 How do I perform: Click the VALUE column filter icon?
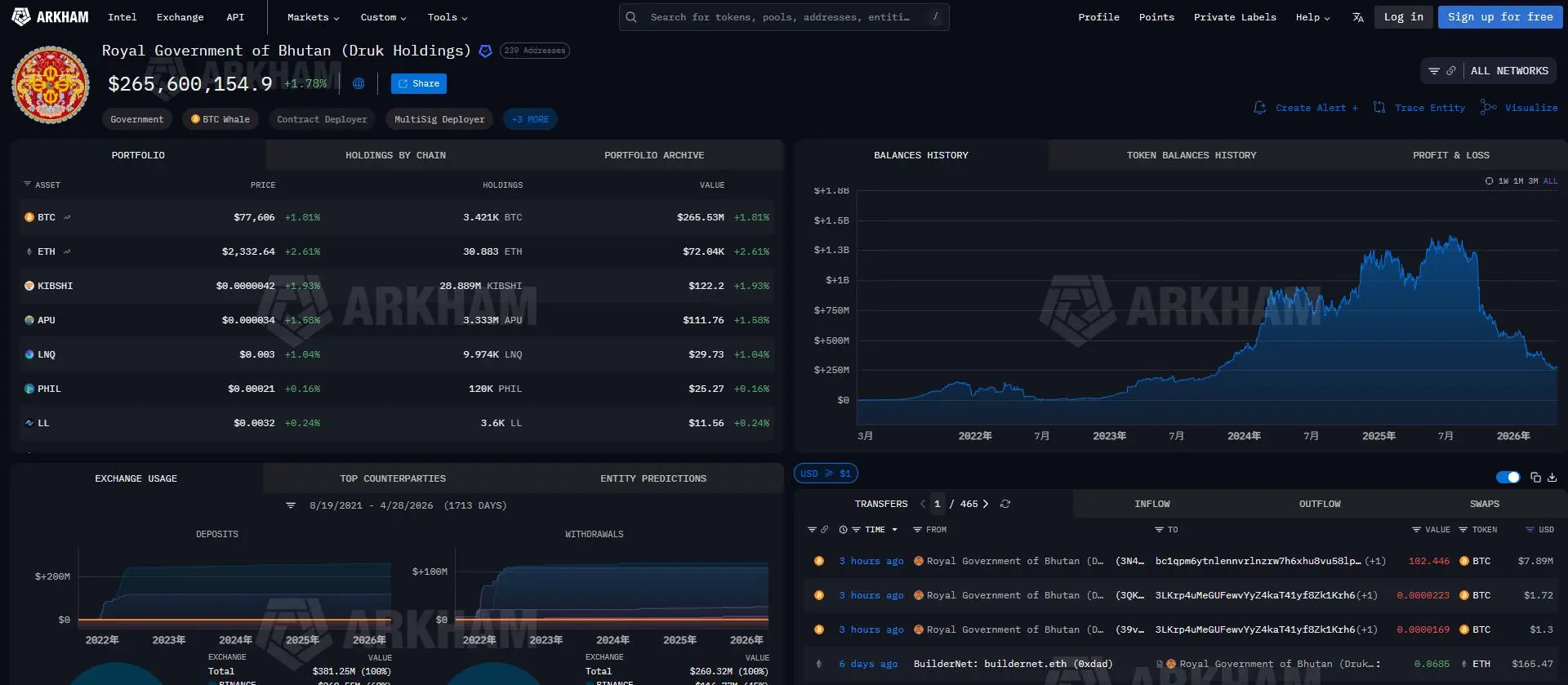[1416, 530]
